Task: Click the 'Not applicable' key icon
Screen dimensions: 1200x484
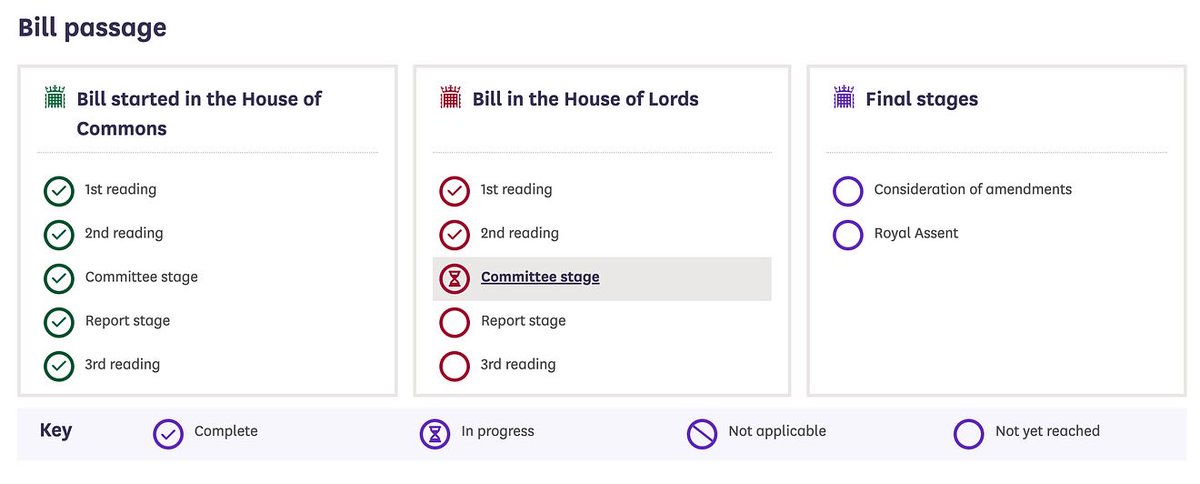Action: [702, 433]
